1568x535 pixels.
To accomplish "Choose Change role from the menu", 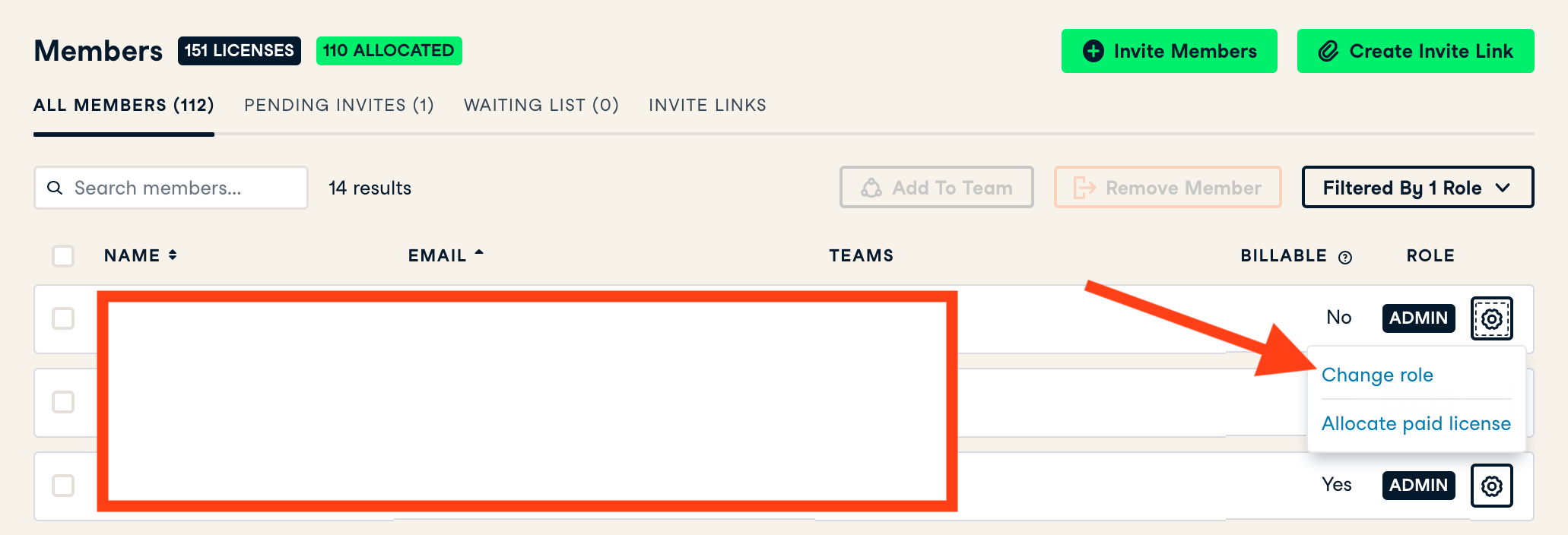I will pos(1377,375).
